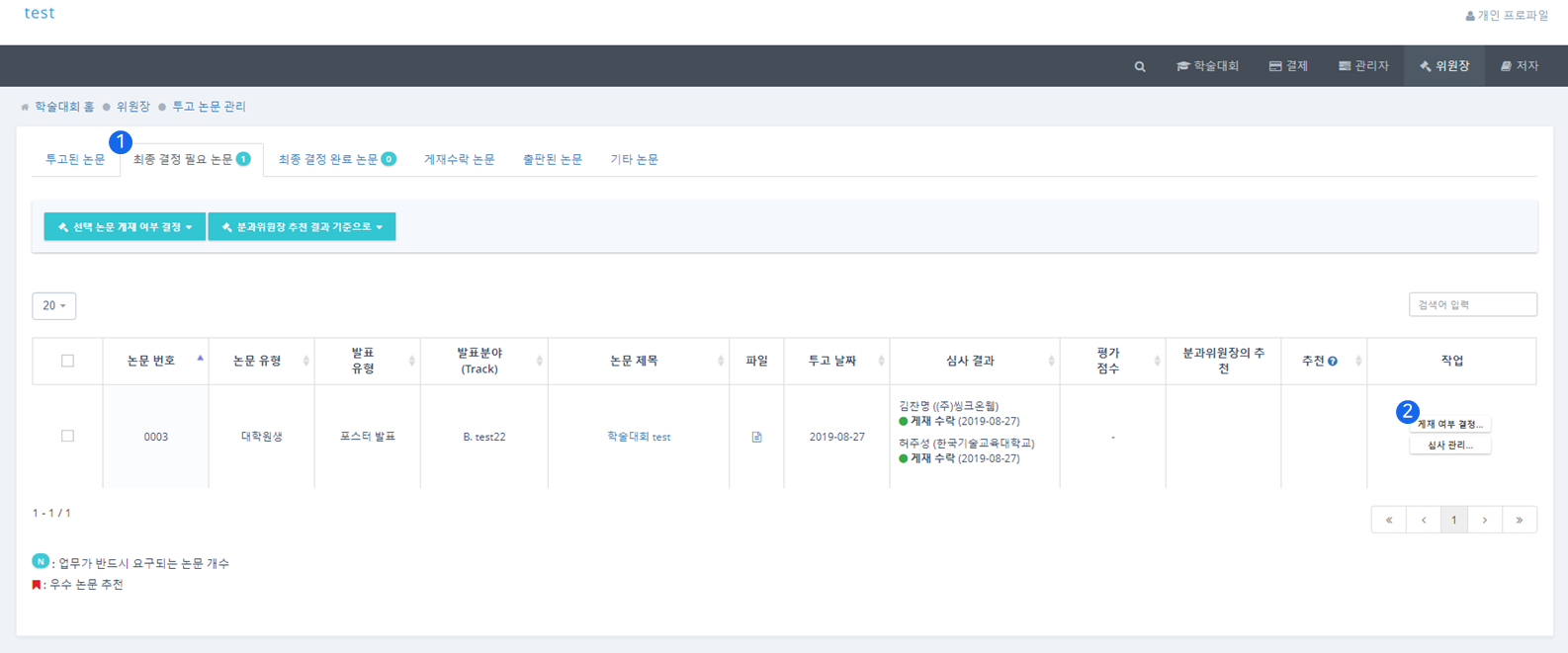Viewport: 1568px width, 653px height.
Task: Click 투고 논문 관리 in the breadcrumb
Action: (210, 107)
